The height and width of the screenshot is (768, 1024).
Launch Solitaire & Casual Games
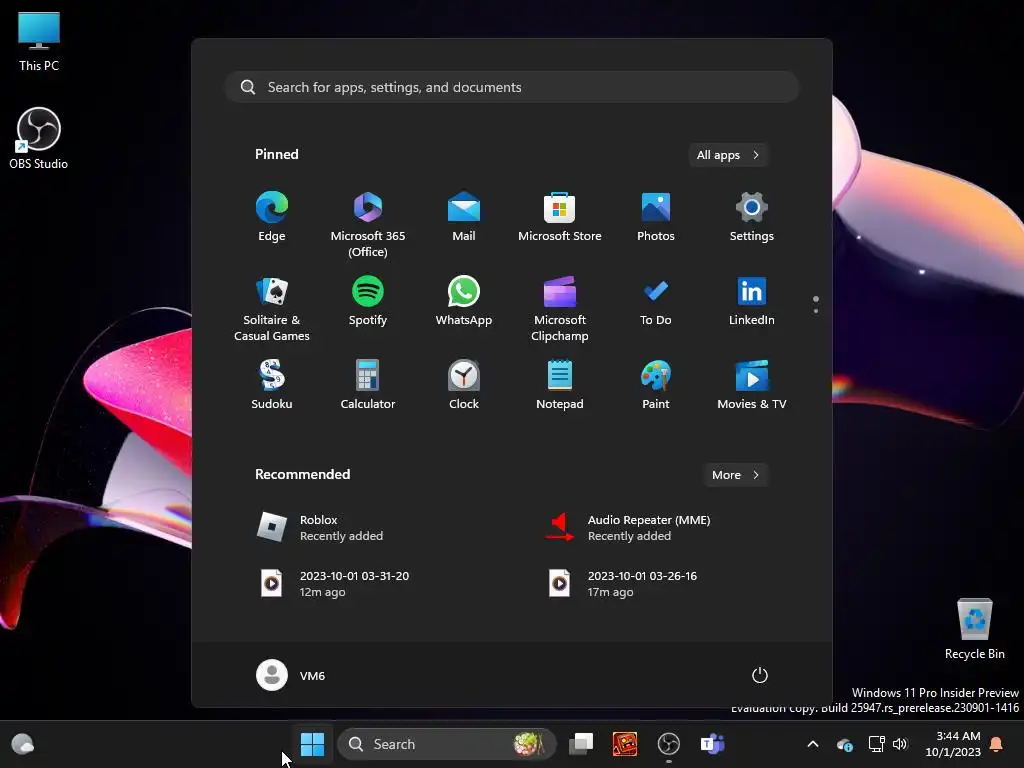[272, 308]
